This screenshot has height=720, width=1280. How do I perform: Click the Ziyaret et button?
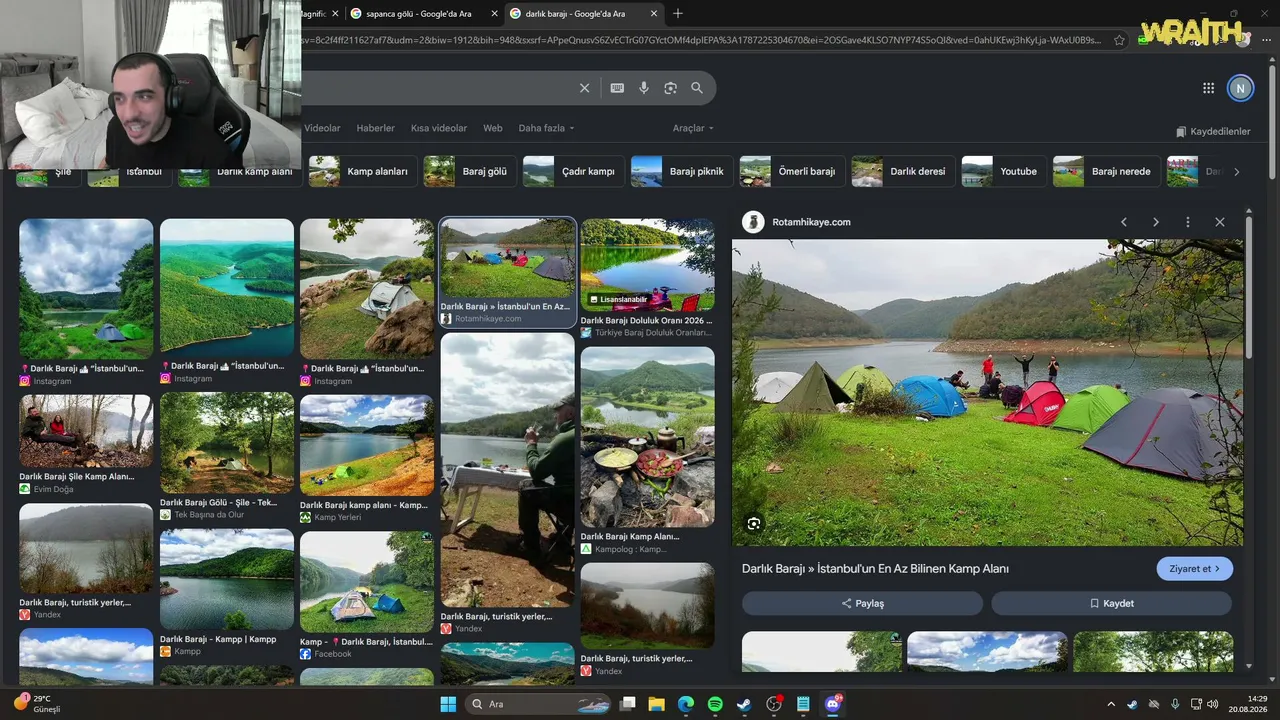point(1195,568)
